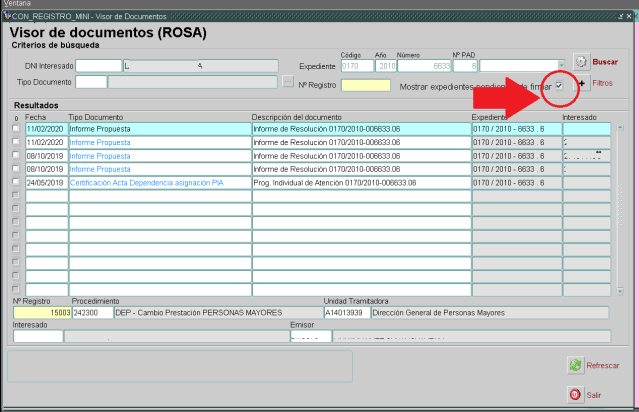
Task: Click the yellow Nº Registro search field
Action: (x=365, y=85)
